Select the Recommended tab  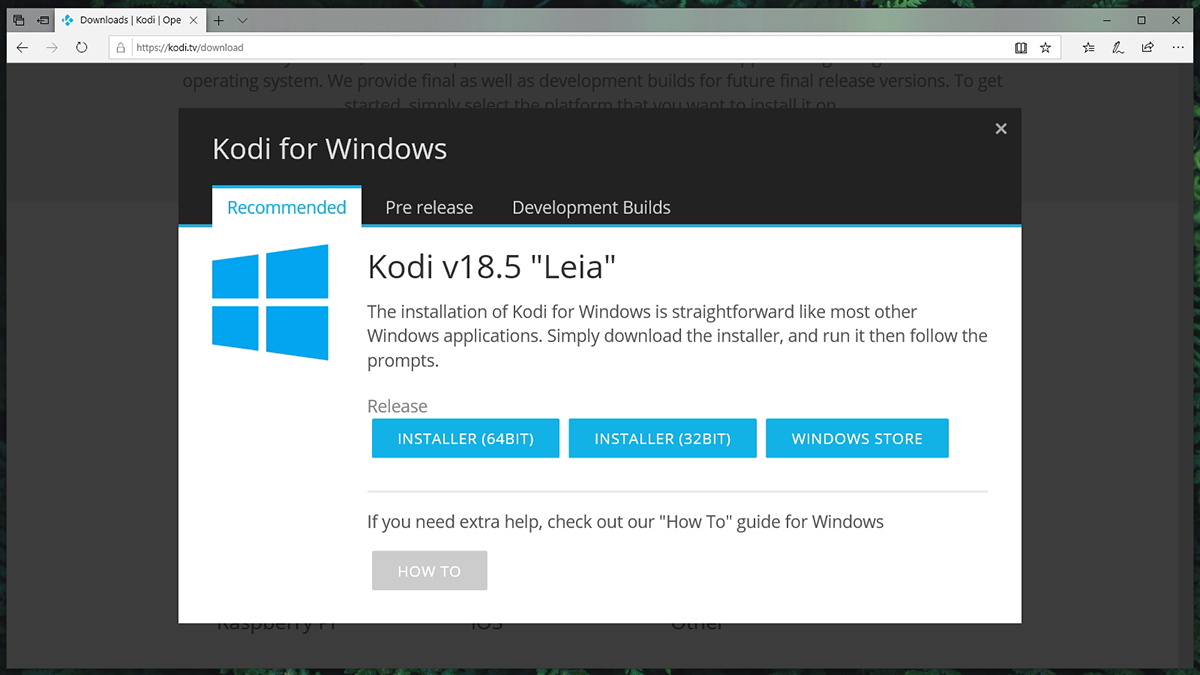[286, 207]
